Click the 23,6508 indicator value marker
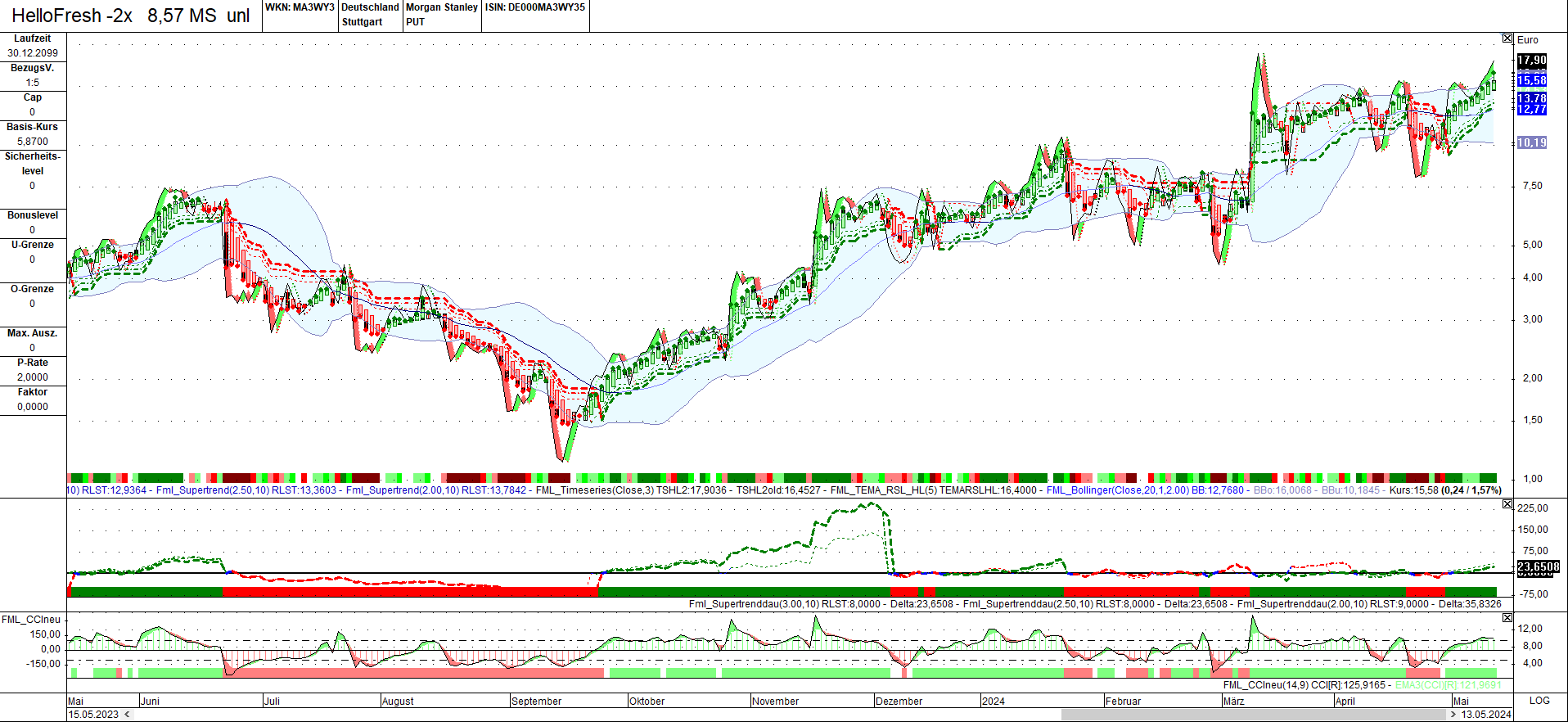1568x722 pixels. [1539, 566]
